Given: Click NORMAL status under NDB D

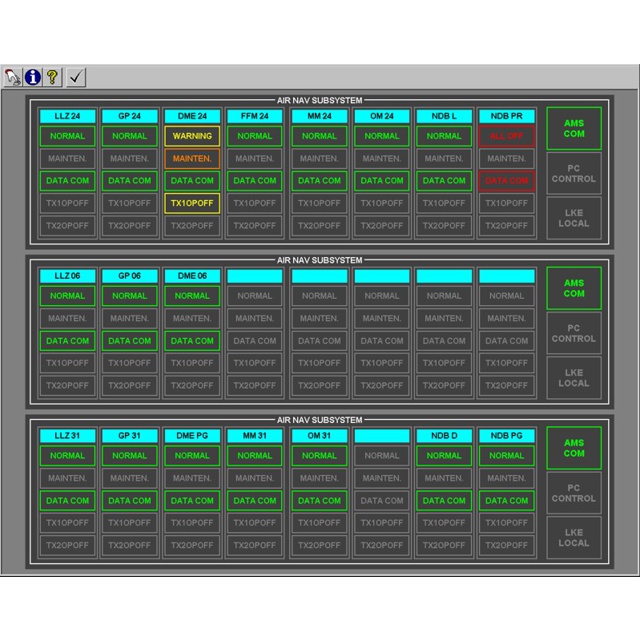Looking at the screenshot, I should point(444,456).
